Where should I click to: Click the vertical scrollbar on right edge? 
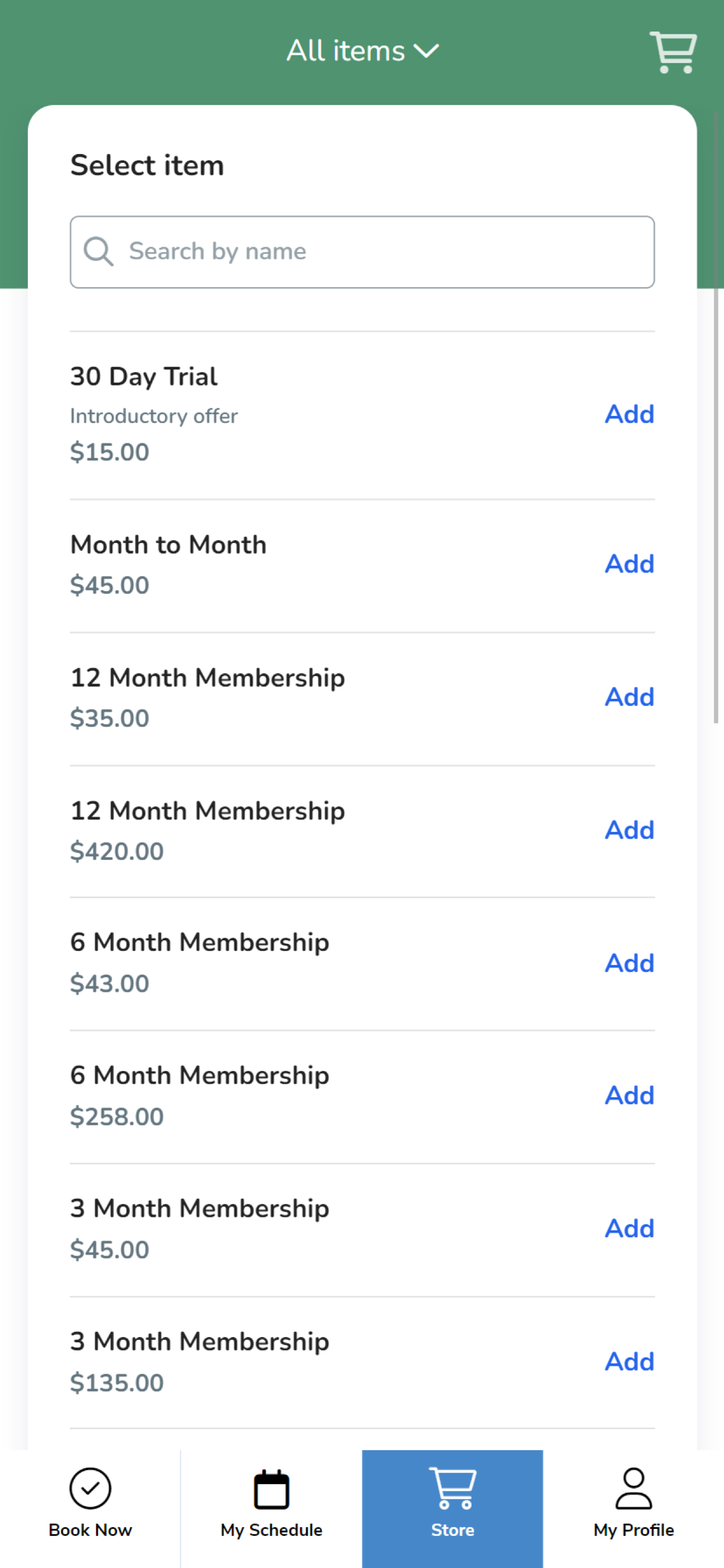[x=716, y=417]
